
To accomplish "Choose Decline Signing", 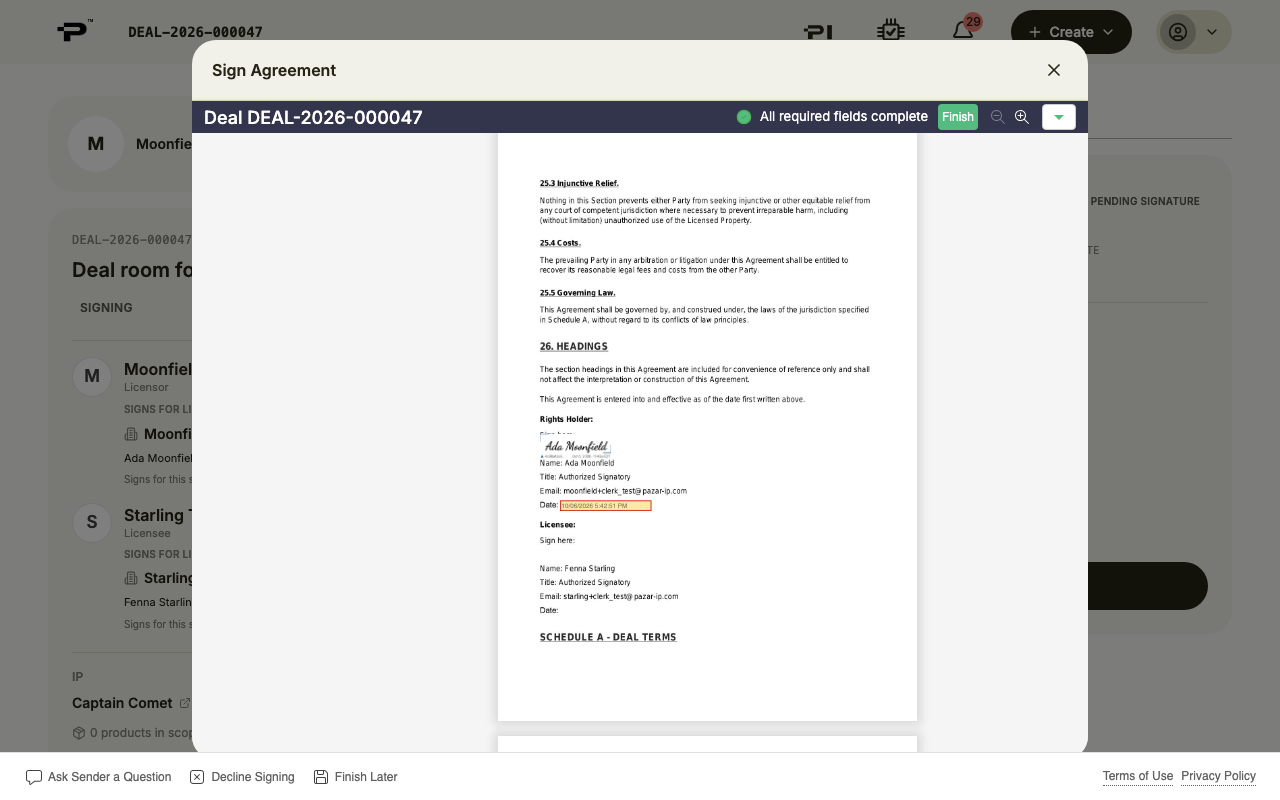I will pyautogui.click(x=242, y=777).
